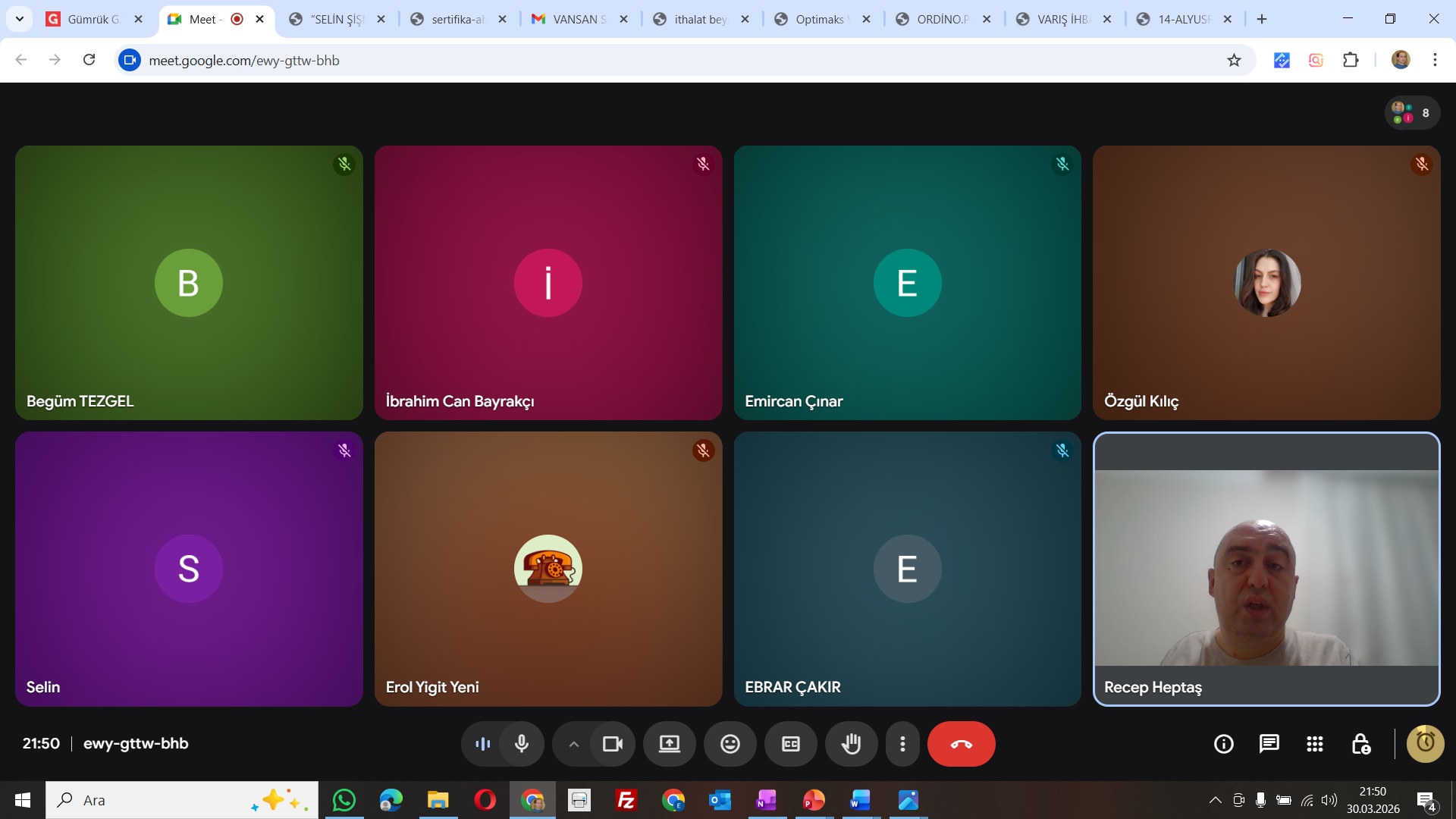Viewport: 1456px width, 819px height.
Task: Toggle closed captions
Action: (x=790, y=744)
